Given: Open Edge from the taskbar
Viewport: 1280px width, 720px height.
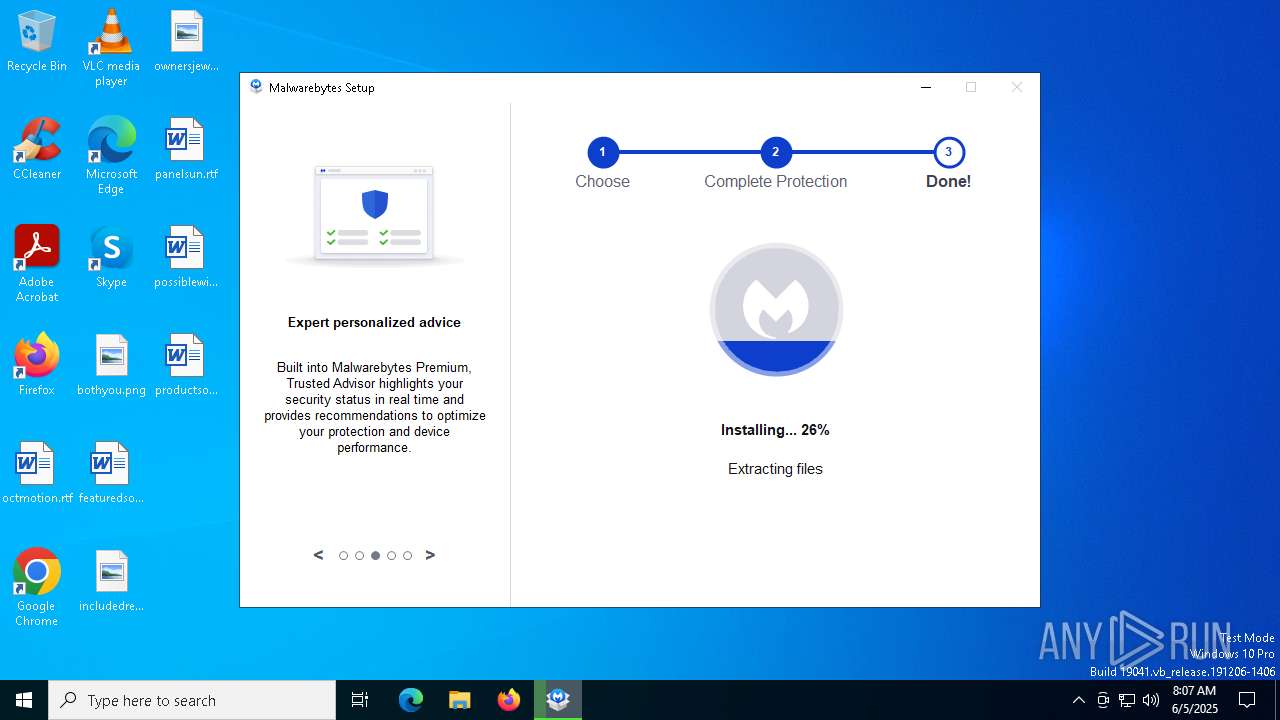Looking at the screenshot, I should (x=411, y=700).
